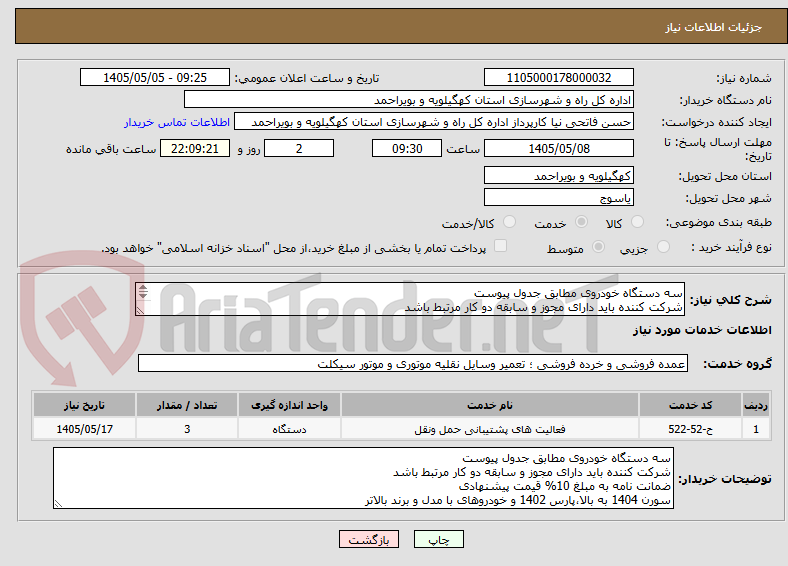The width and height of the screenshot is (788, 566).
Task: Click the general description text area
Action: point(410,299)
